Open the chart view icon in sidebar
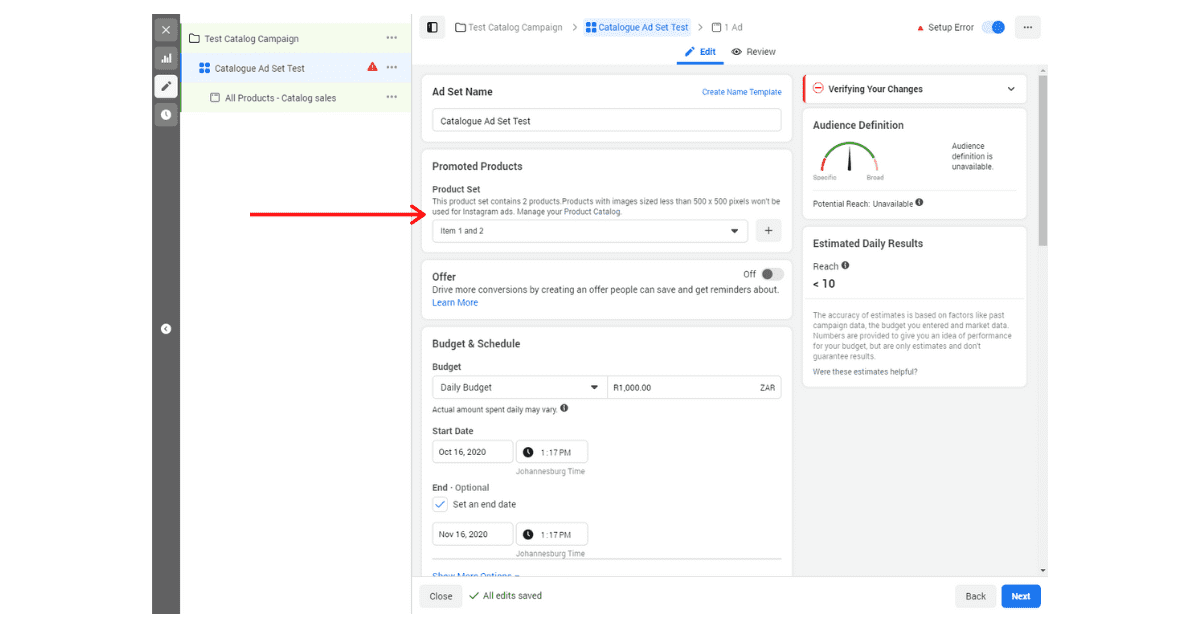 coord(166,58)
